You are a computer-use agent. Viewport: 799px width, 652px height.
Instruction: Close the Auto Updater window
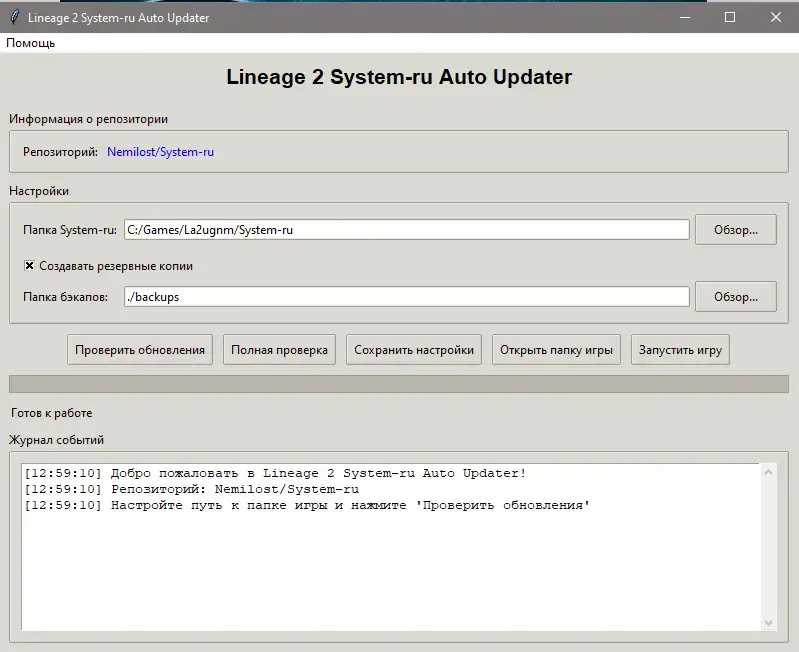point(776,17)
